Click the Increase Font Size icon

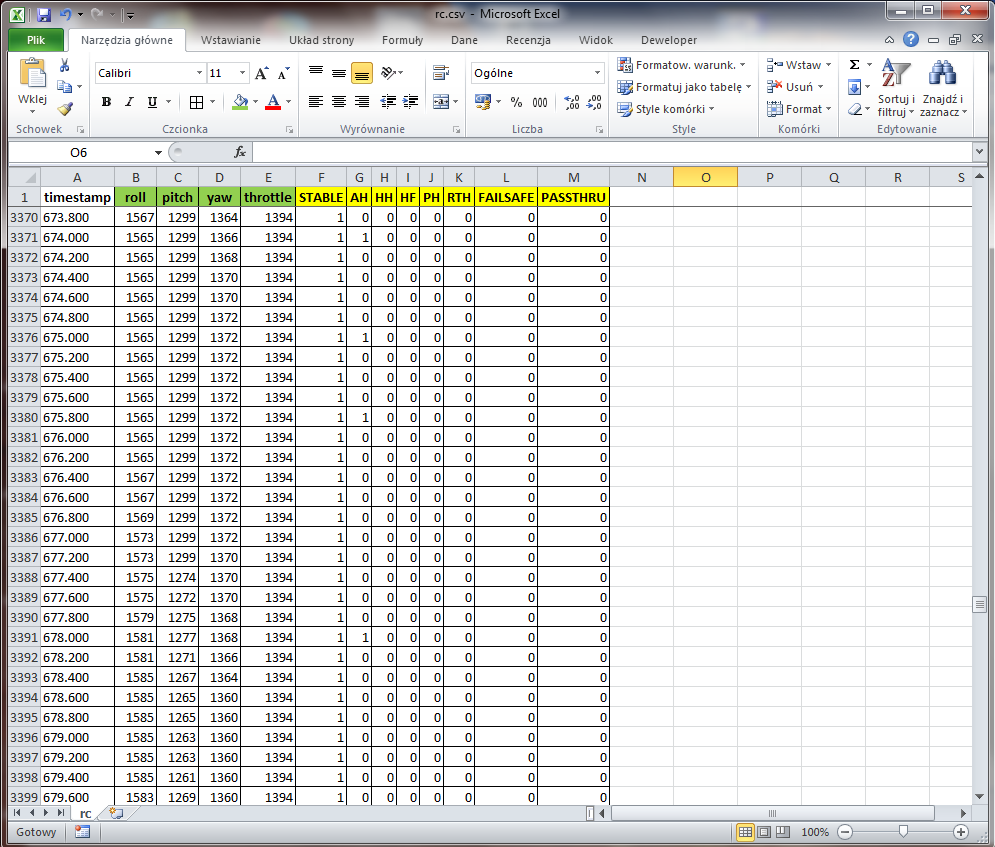261,73
